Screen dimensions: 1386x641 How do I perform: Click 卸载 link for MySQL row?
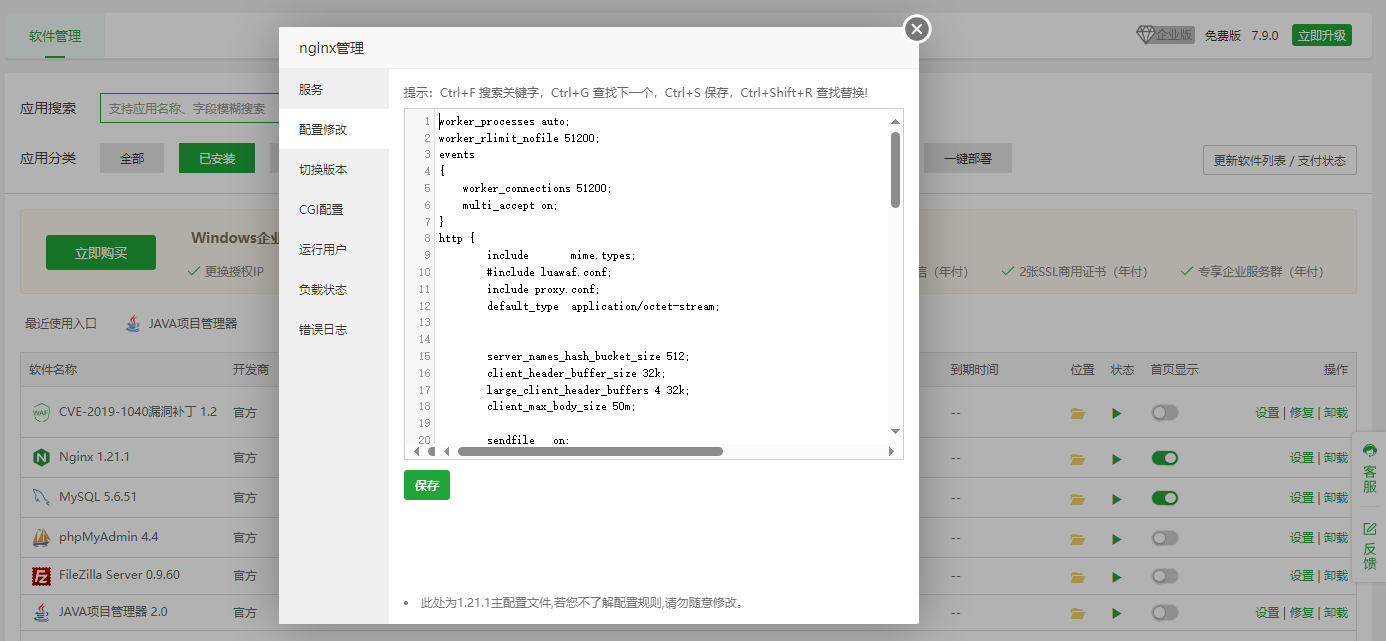click(x=1336, y=497)
